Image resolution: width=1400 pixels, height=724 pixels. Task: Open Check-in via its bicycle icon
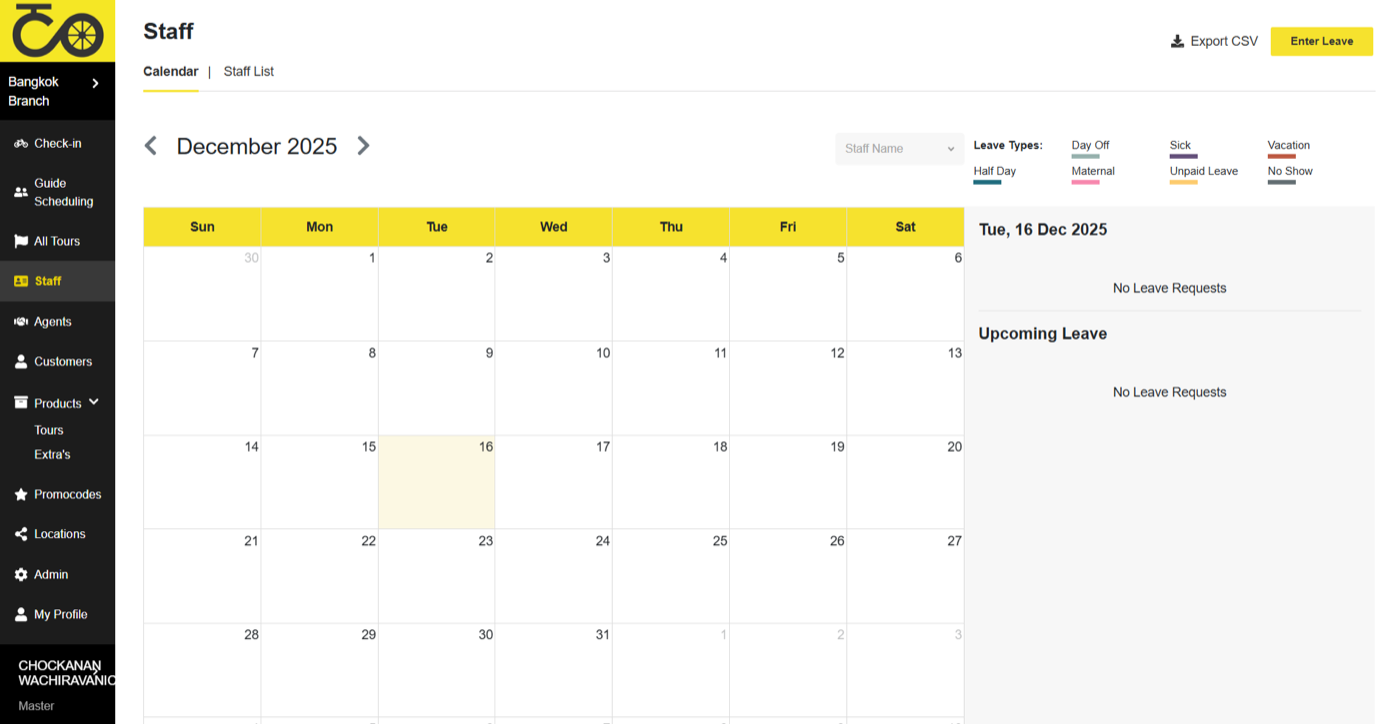coord(21,144)
